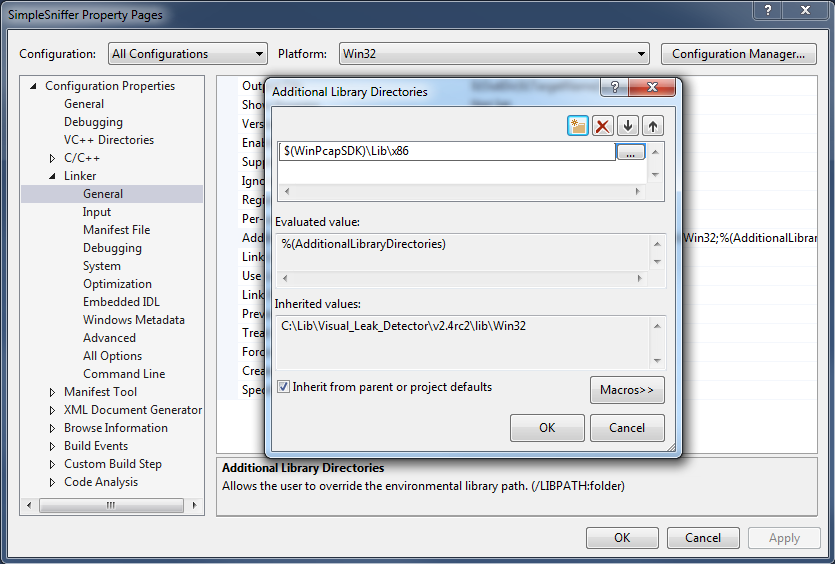This screenshot has height=564, width=835.
Task: Expand the Build Events node
Action: pyautogui.click(x=52, y=446)
